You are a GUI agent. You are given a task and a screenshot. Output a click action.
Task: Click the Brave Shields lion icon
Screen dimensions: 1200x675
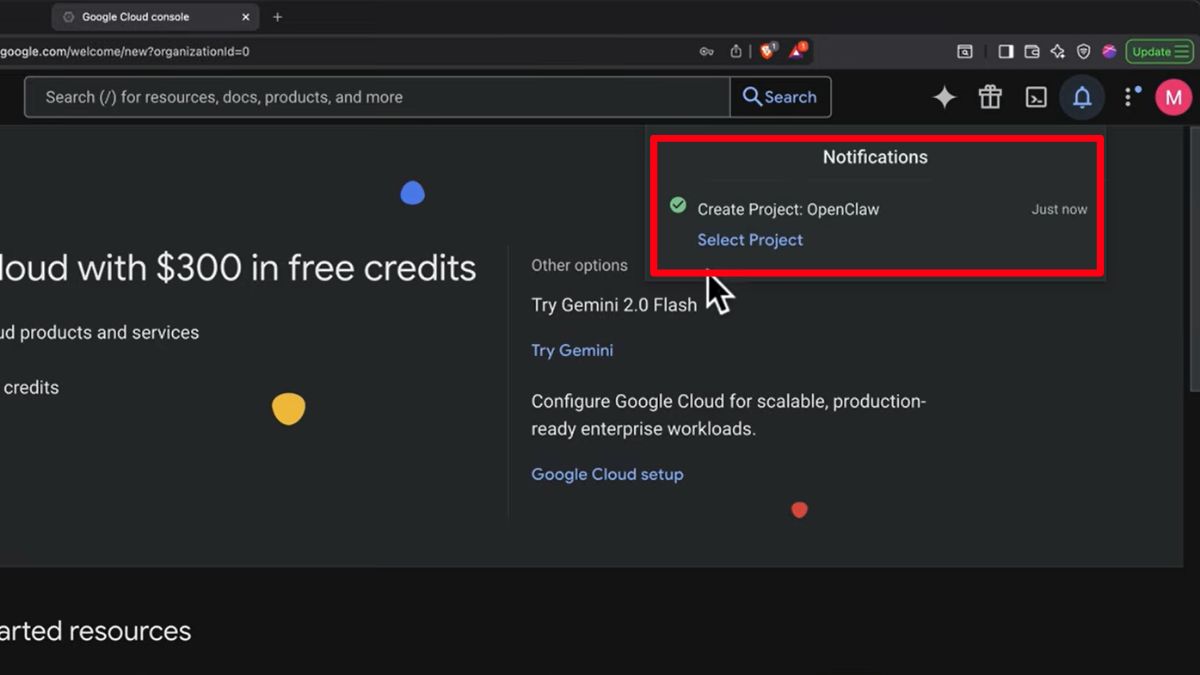tap(767, 51)
